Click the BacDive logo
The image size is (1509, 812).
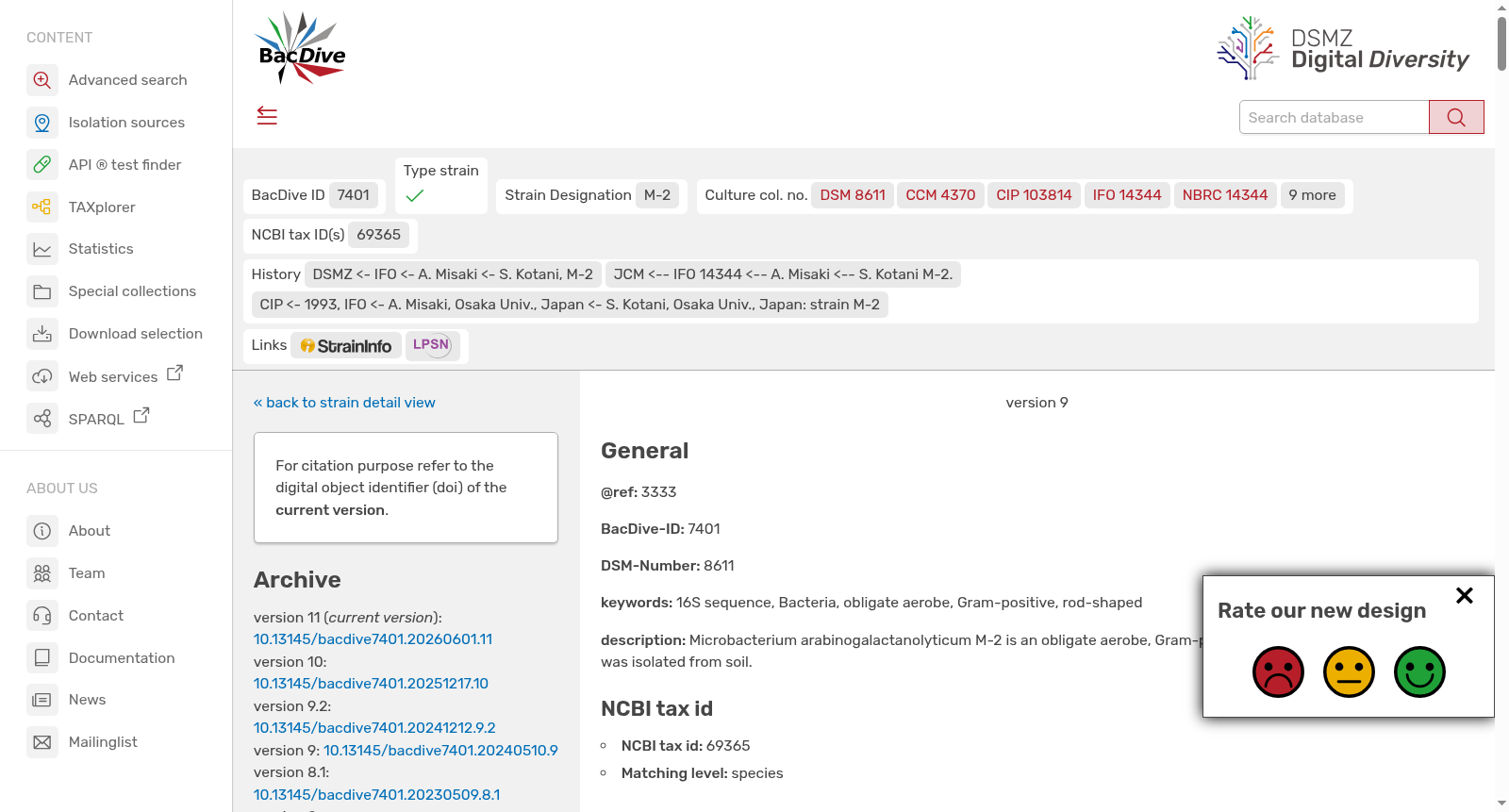(301, 48)
